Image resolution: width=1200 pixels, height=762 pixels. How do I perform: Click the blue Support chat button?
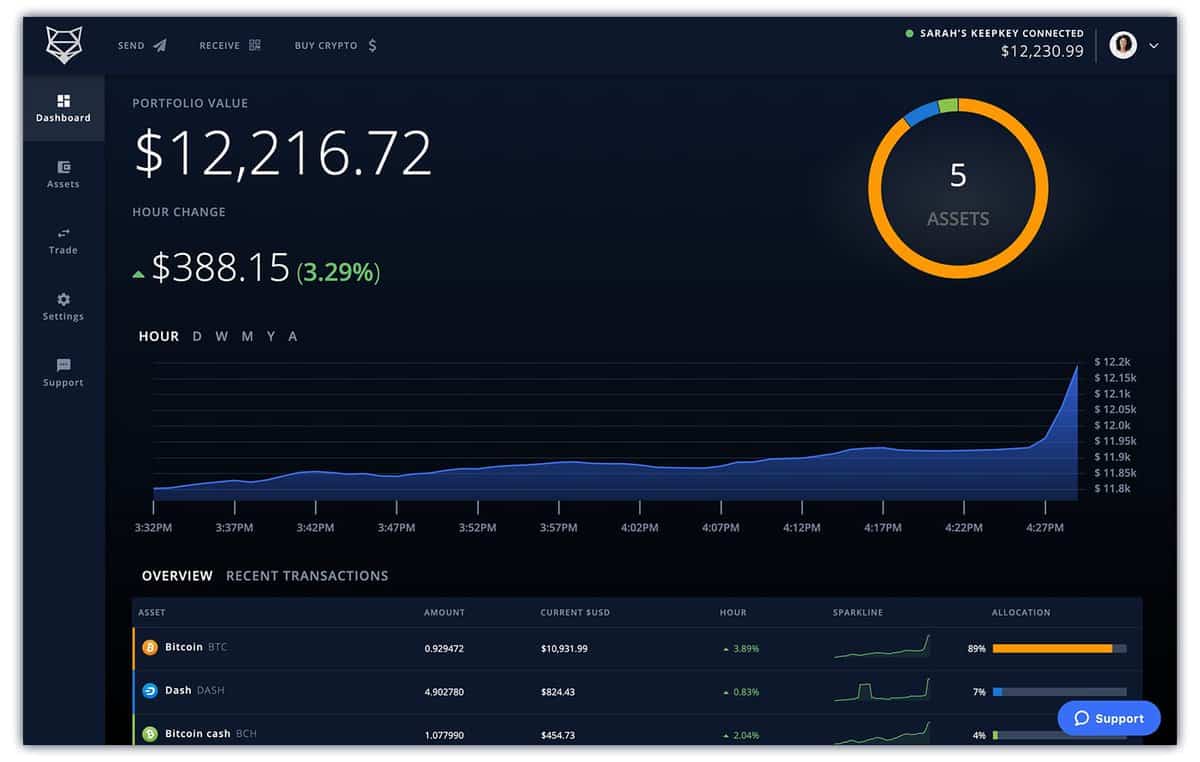[1108, 718]
